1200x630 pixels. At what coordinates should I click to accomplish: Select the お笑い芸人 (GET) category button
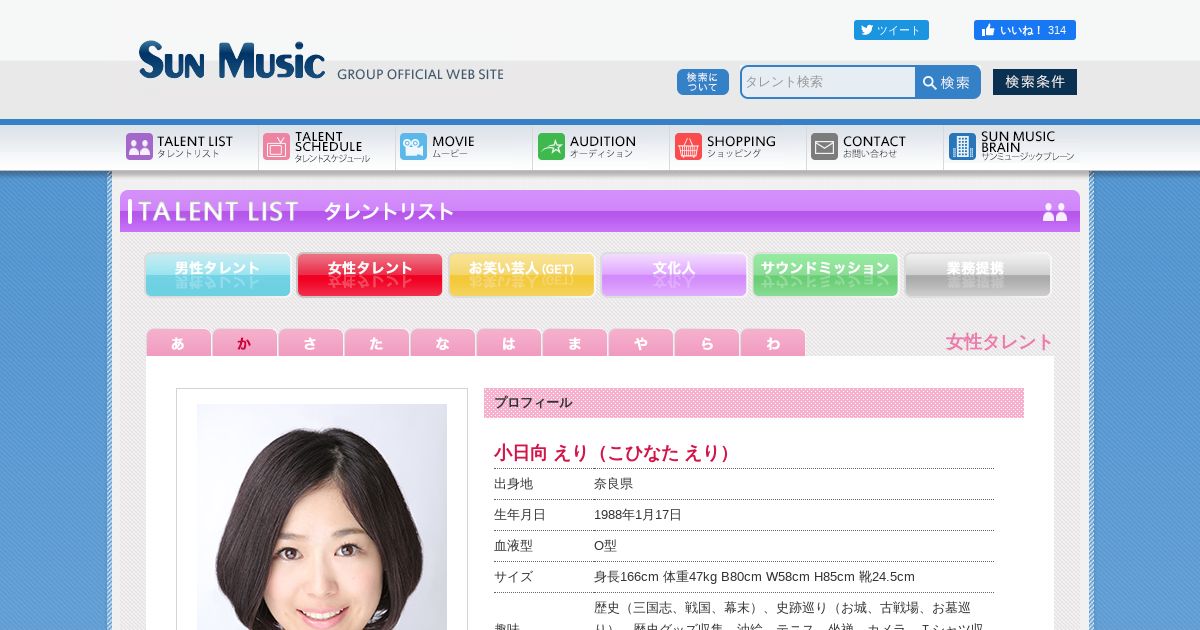click(522, 274)
